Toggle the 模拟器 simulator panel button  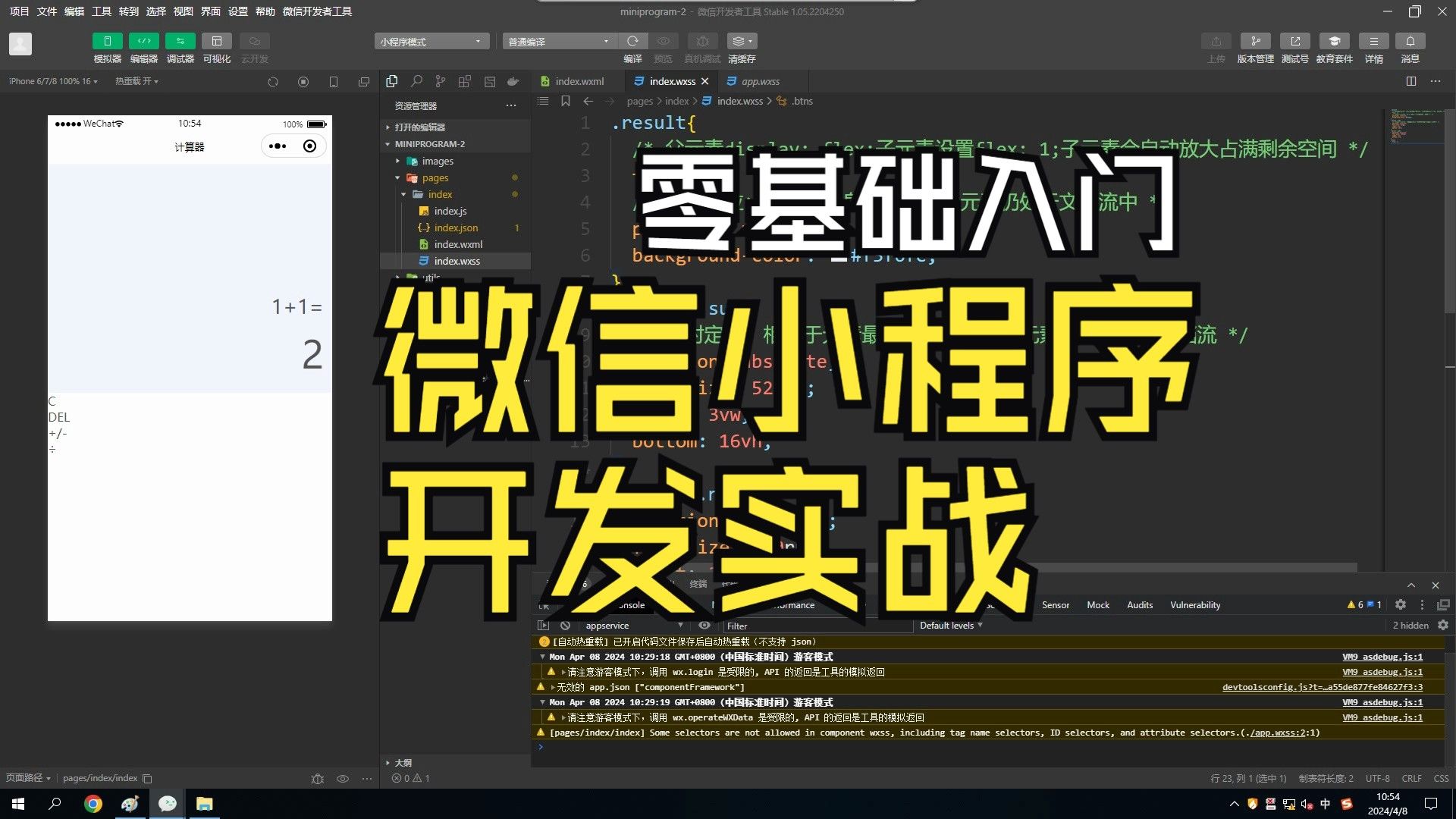point(107,41)
